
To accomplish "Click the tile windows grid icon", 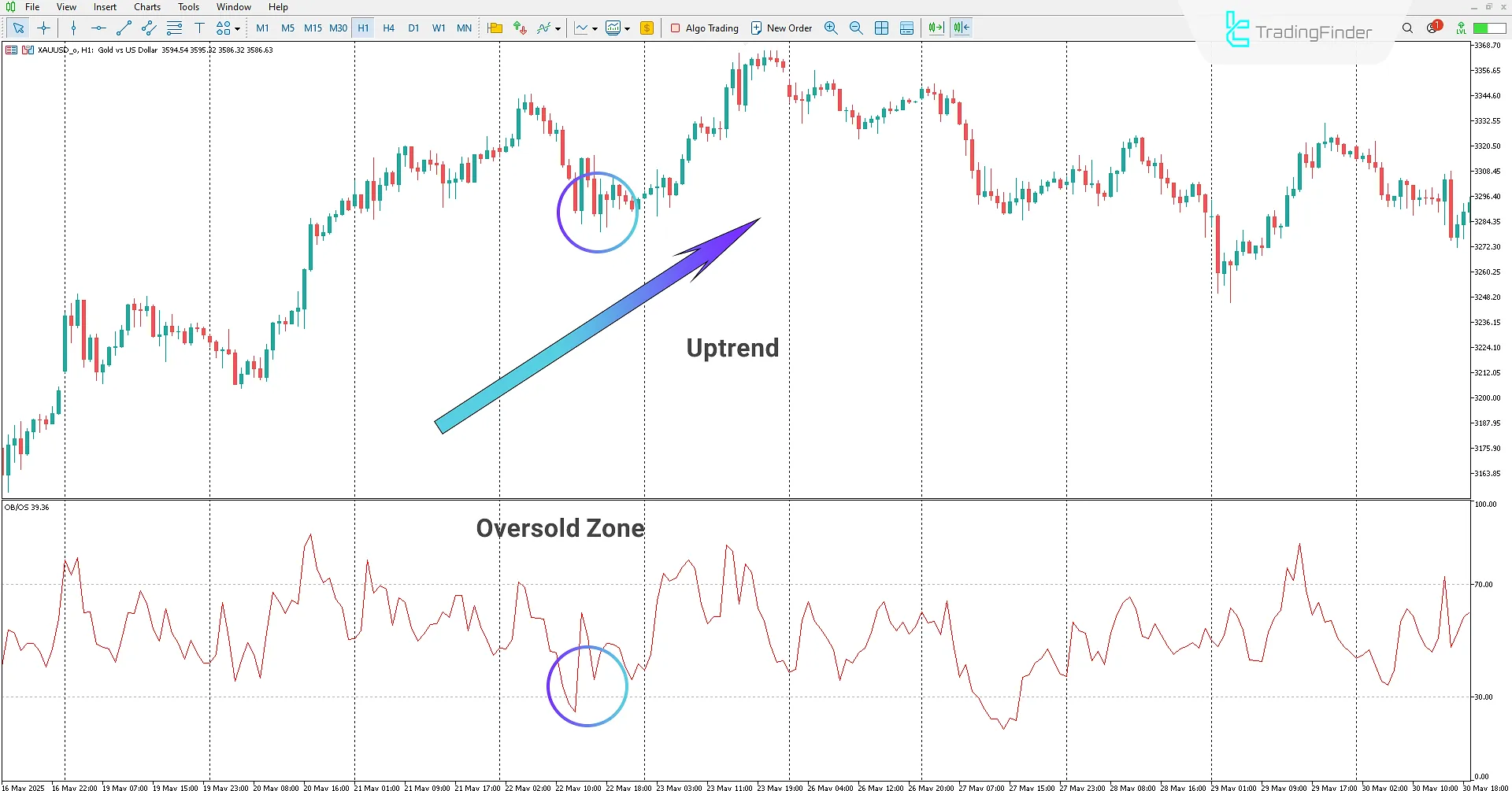I will point(881,28).
